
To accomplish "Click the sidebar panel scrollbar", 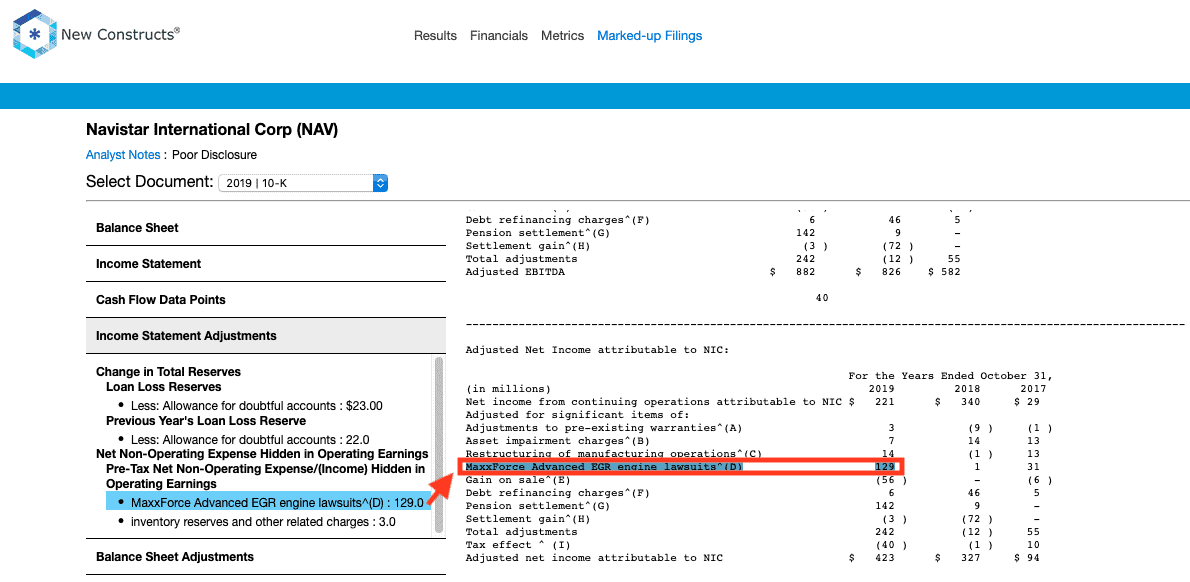I will point(438,446).
